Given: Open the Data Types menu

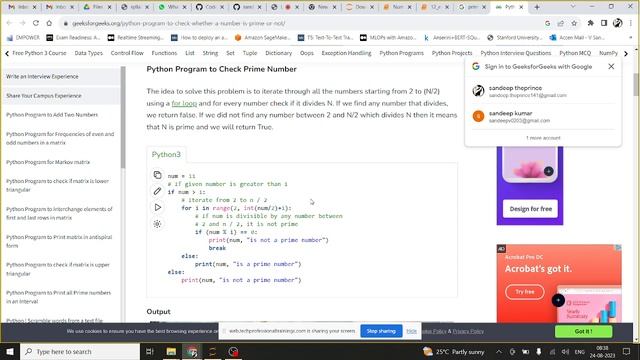Looking at the screenshot, I should click(x=89, y=53).
